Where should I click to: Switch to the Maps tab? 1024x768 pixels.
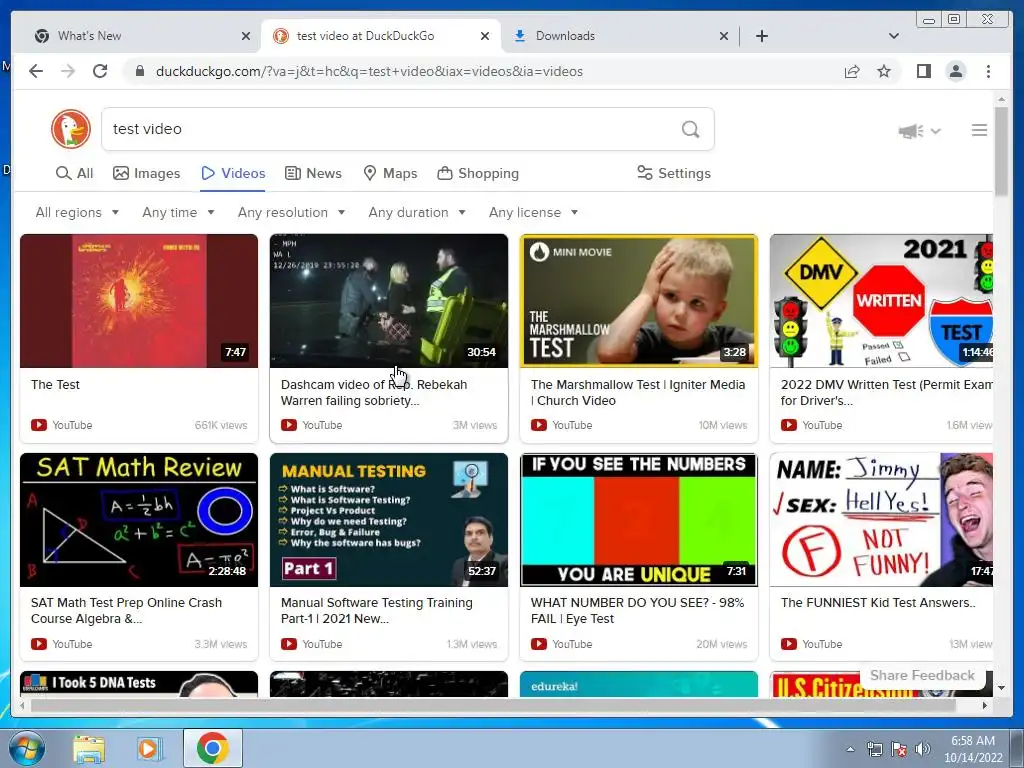(390, 173)
